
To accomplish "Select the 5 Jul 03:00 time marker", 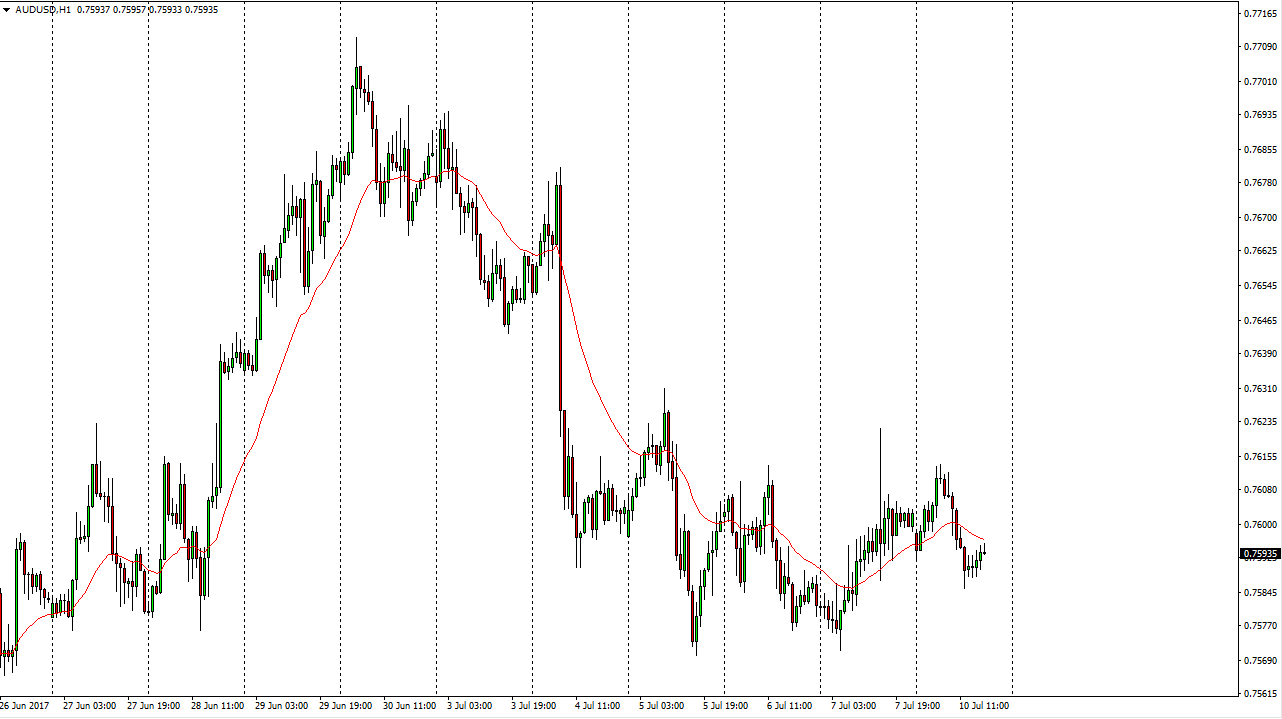I will tap(660, 706).
